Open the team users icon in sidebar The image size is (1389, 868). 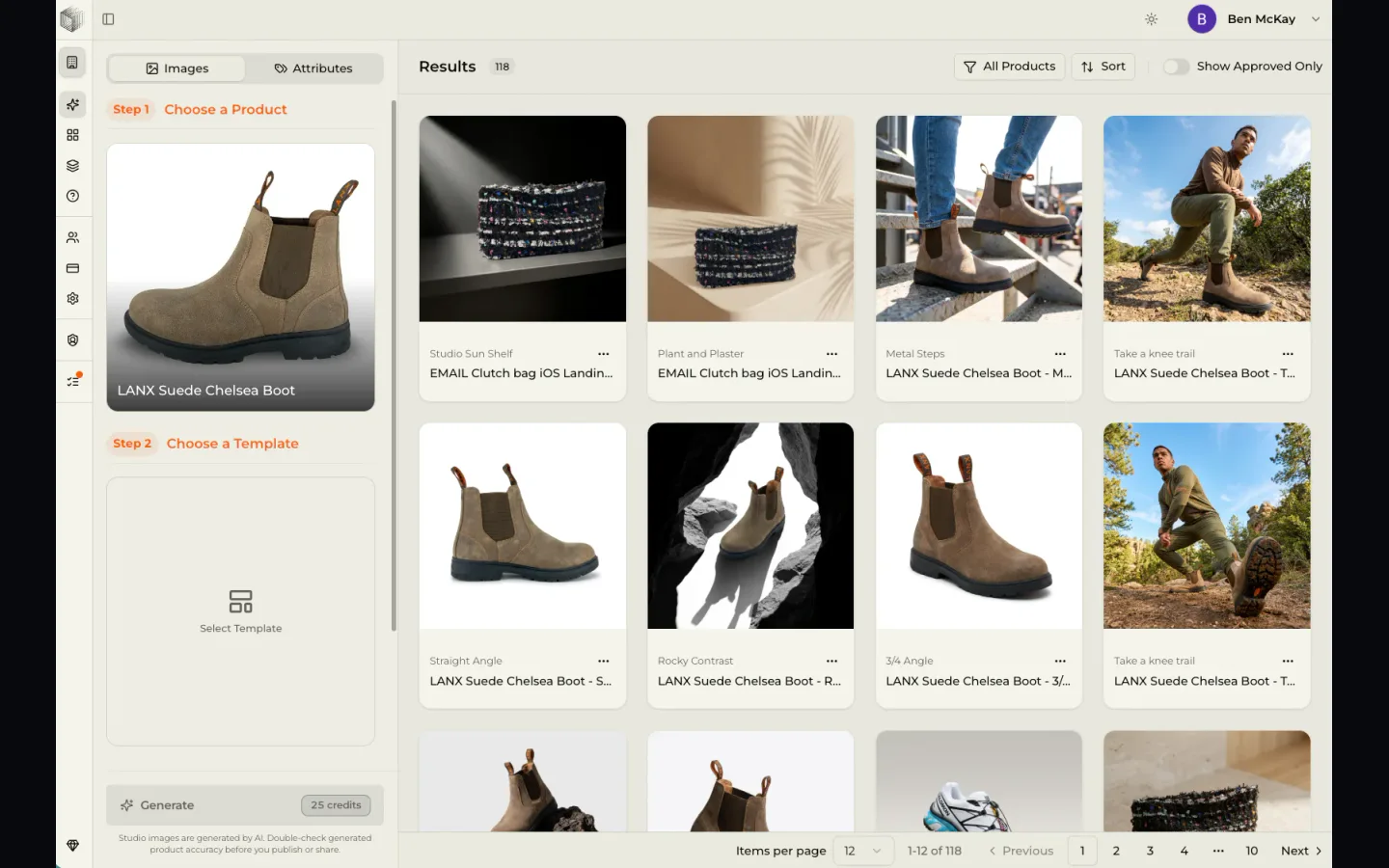pos(72,237)
